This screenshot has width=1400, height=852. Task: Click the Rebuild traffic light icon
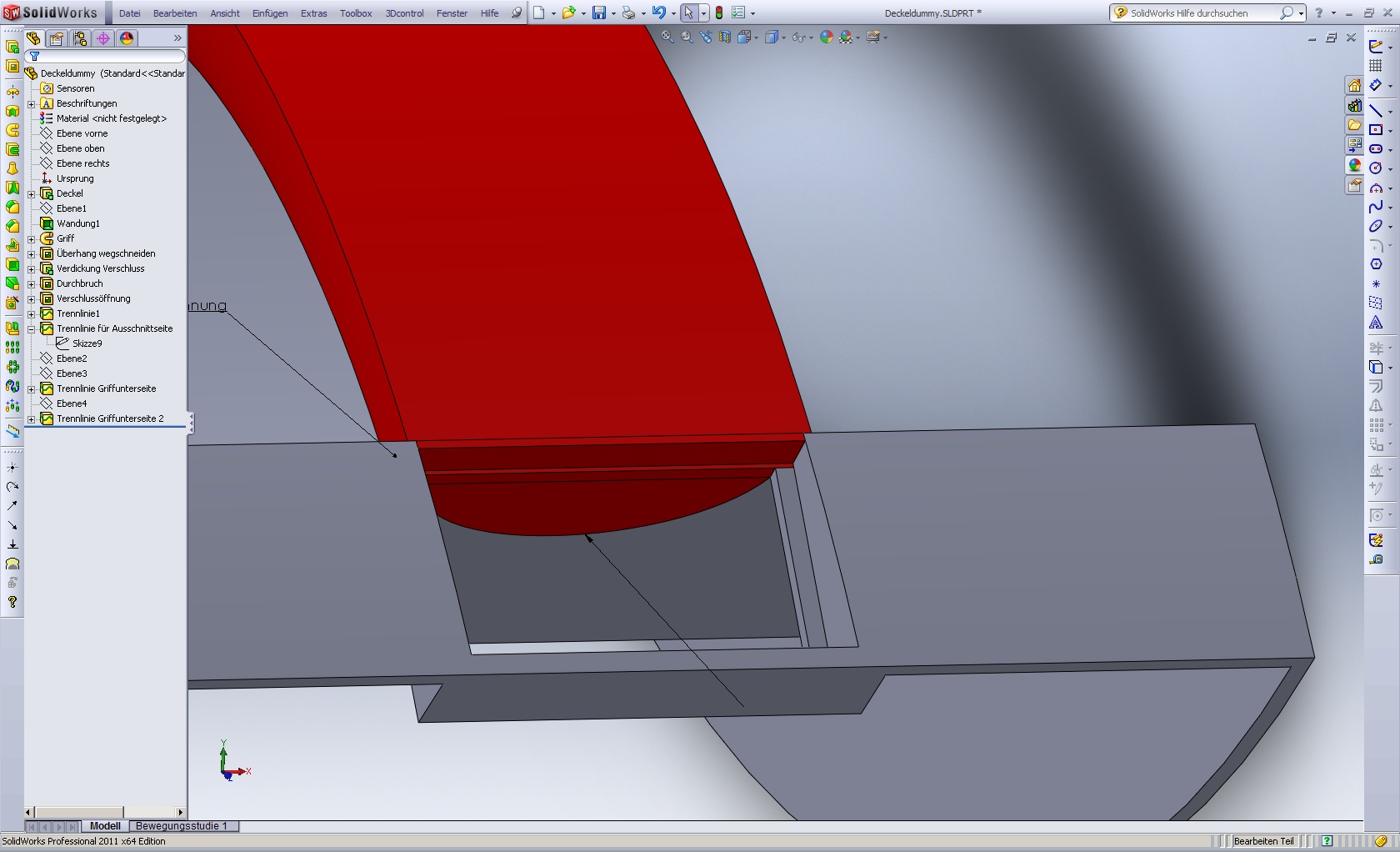719,13
